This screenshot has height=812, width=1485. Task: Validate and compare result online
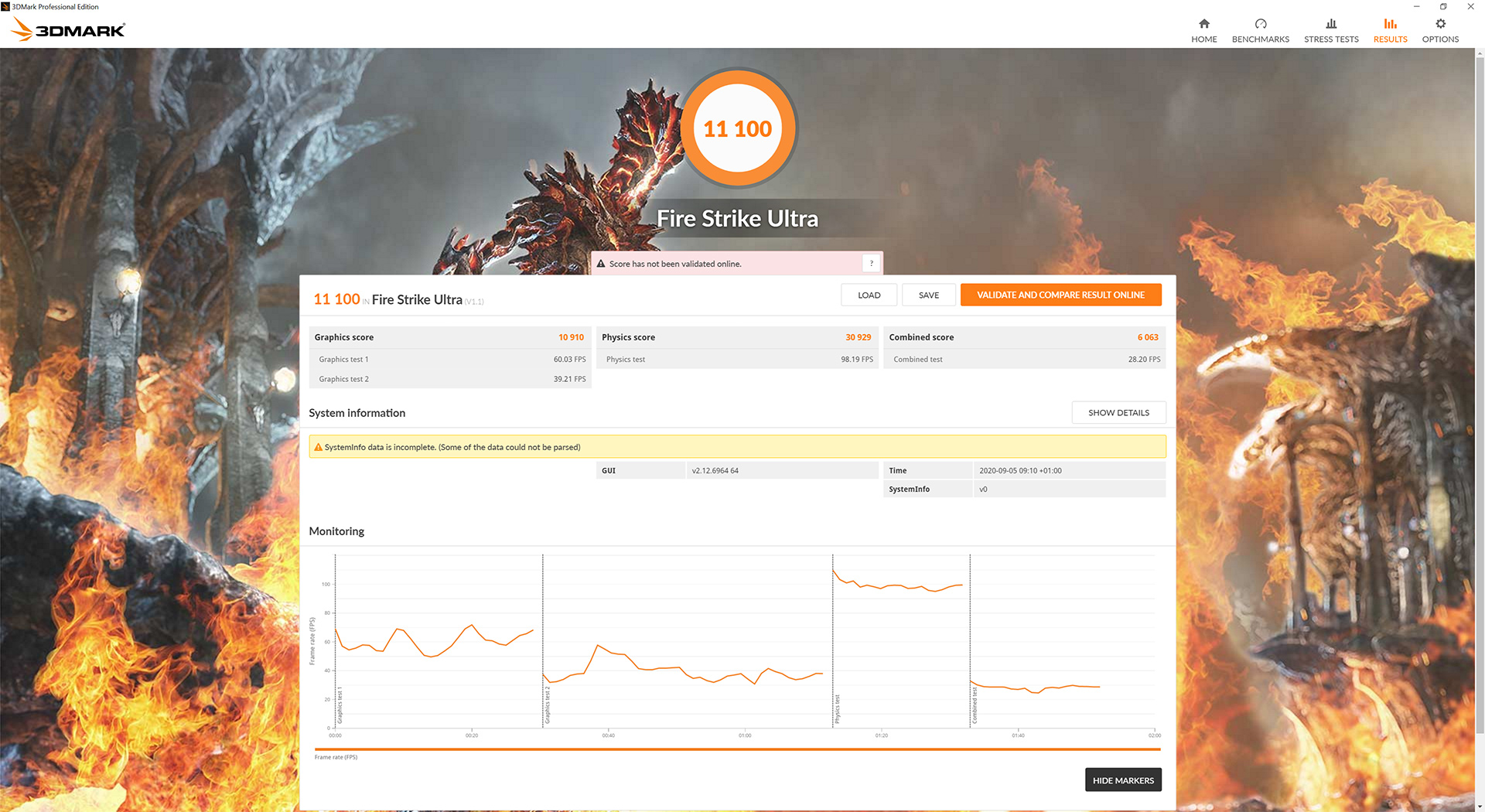(1060, 295)
